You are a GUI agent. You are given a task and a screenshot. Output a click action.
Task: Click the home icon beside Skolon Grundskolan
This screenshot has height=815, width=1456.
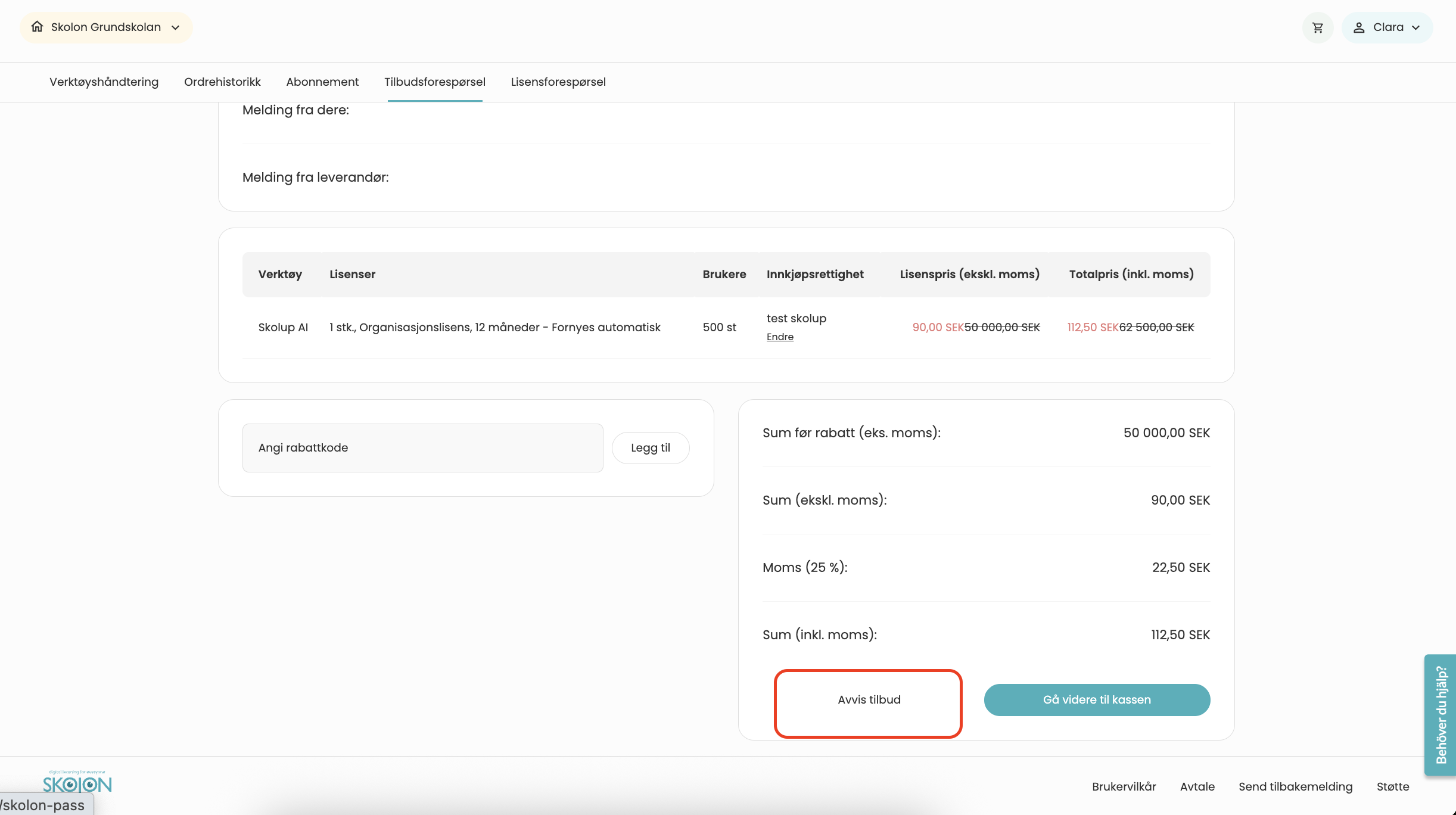point(37,27)
